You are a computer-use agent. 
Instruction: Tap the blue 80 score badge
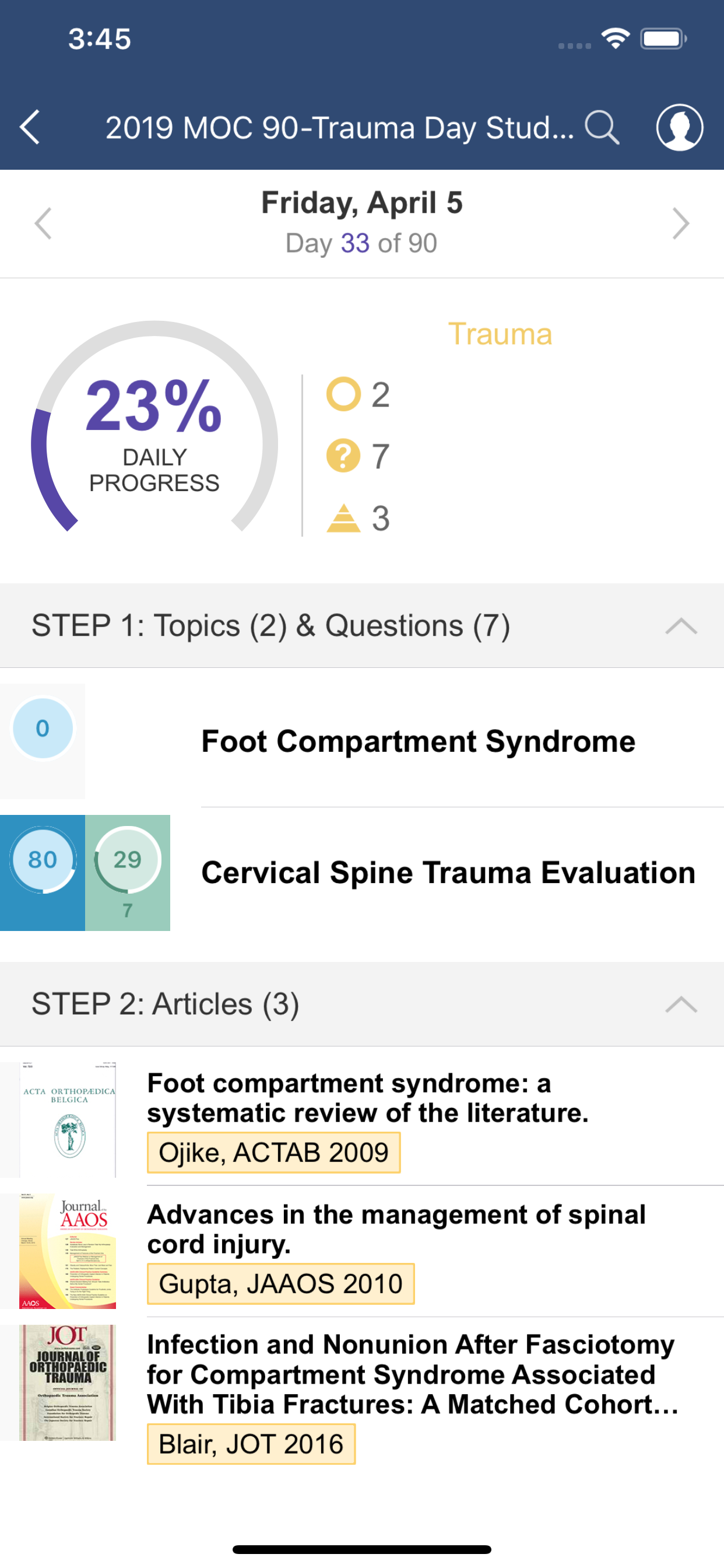pyautogui.click(x=43, y=859)
